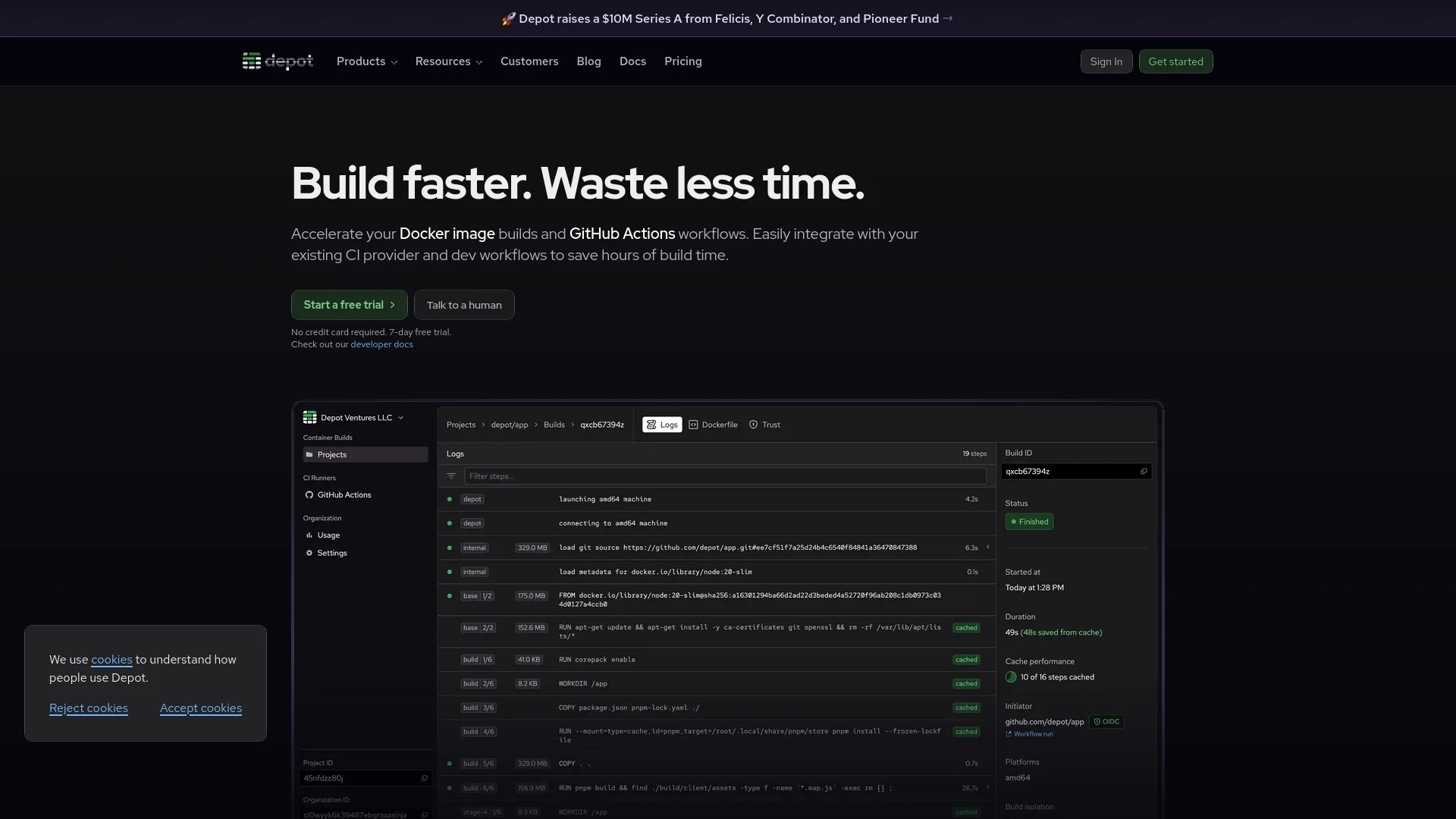Click the Finished status badge
The width and height of the screenshot is (1456, 819).
1029,522
